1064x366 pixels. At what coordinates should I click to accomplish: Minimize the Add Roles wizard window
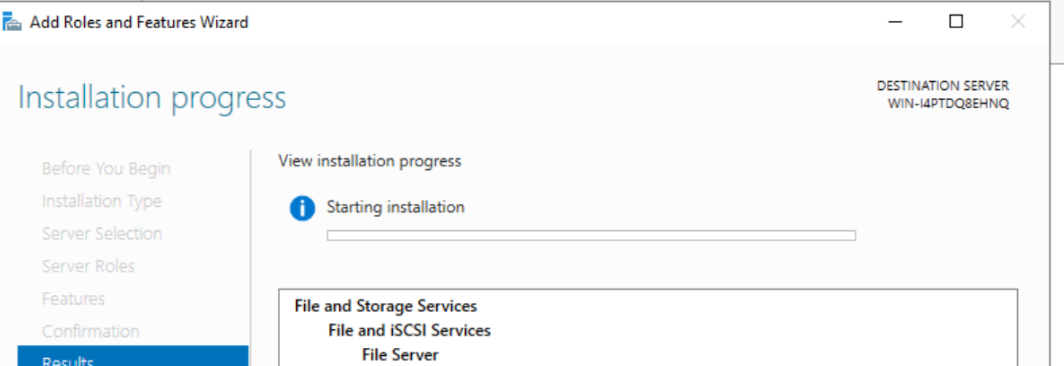[895, 22]
